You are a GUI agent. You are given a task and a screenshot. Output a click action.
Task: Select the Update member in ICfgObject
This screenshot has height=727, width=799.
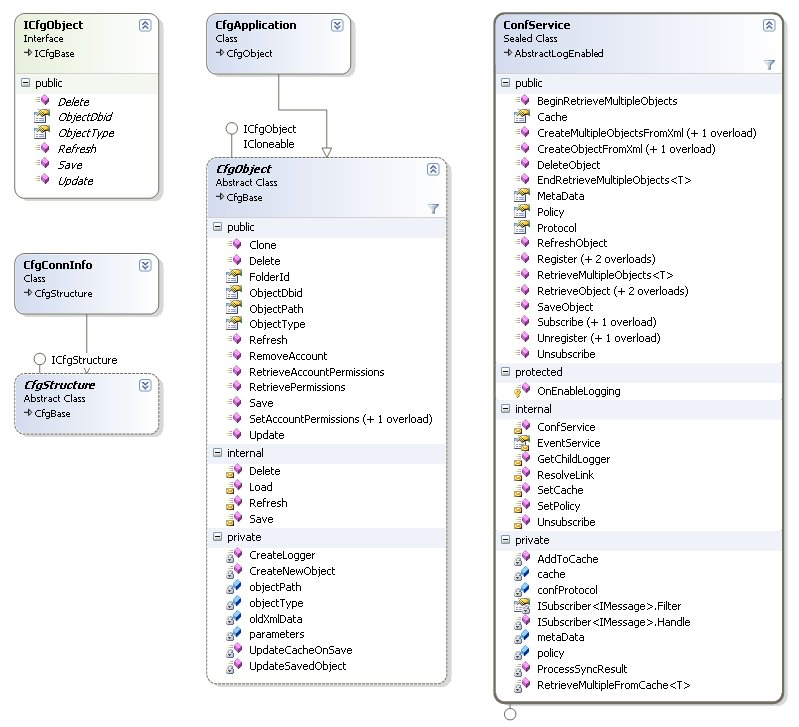(75, 181)
